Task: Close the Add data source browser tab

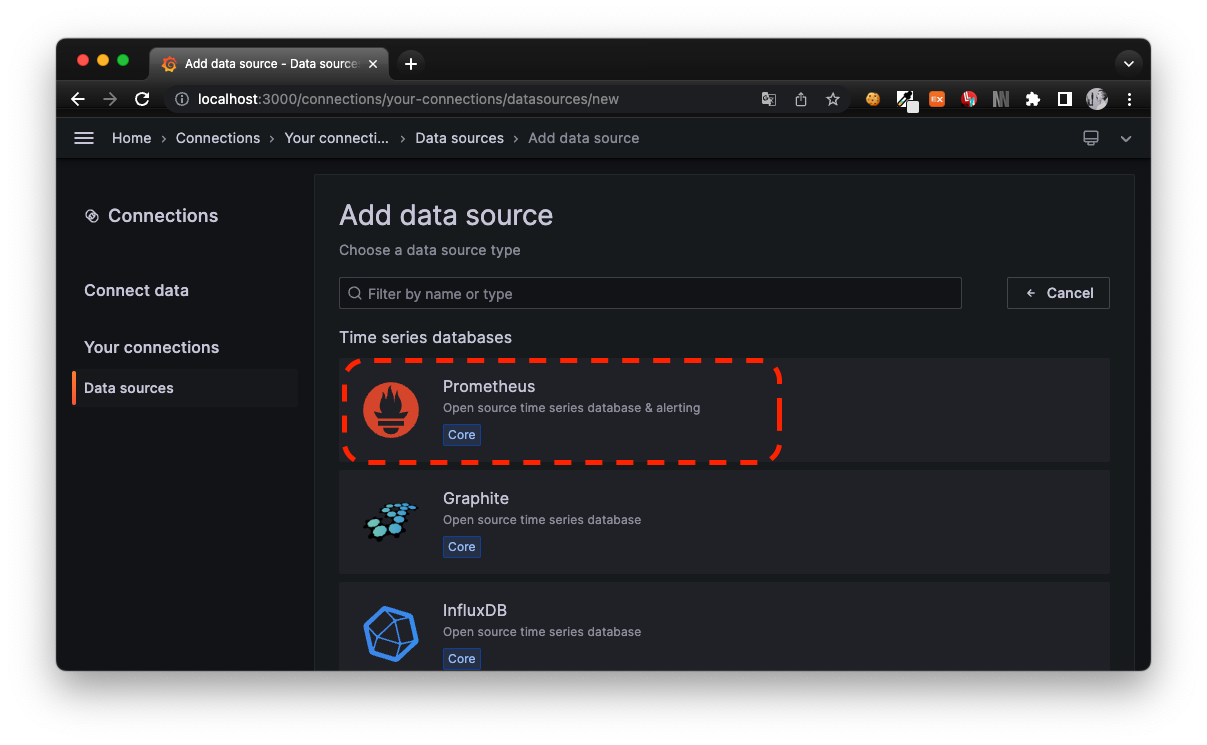Action: [373, 63]
